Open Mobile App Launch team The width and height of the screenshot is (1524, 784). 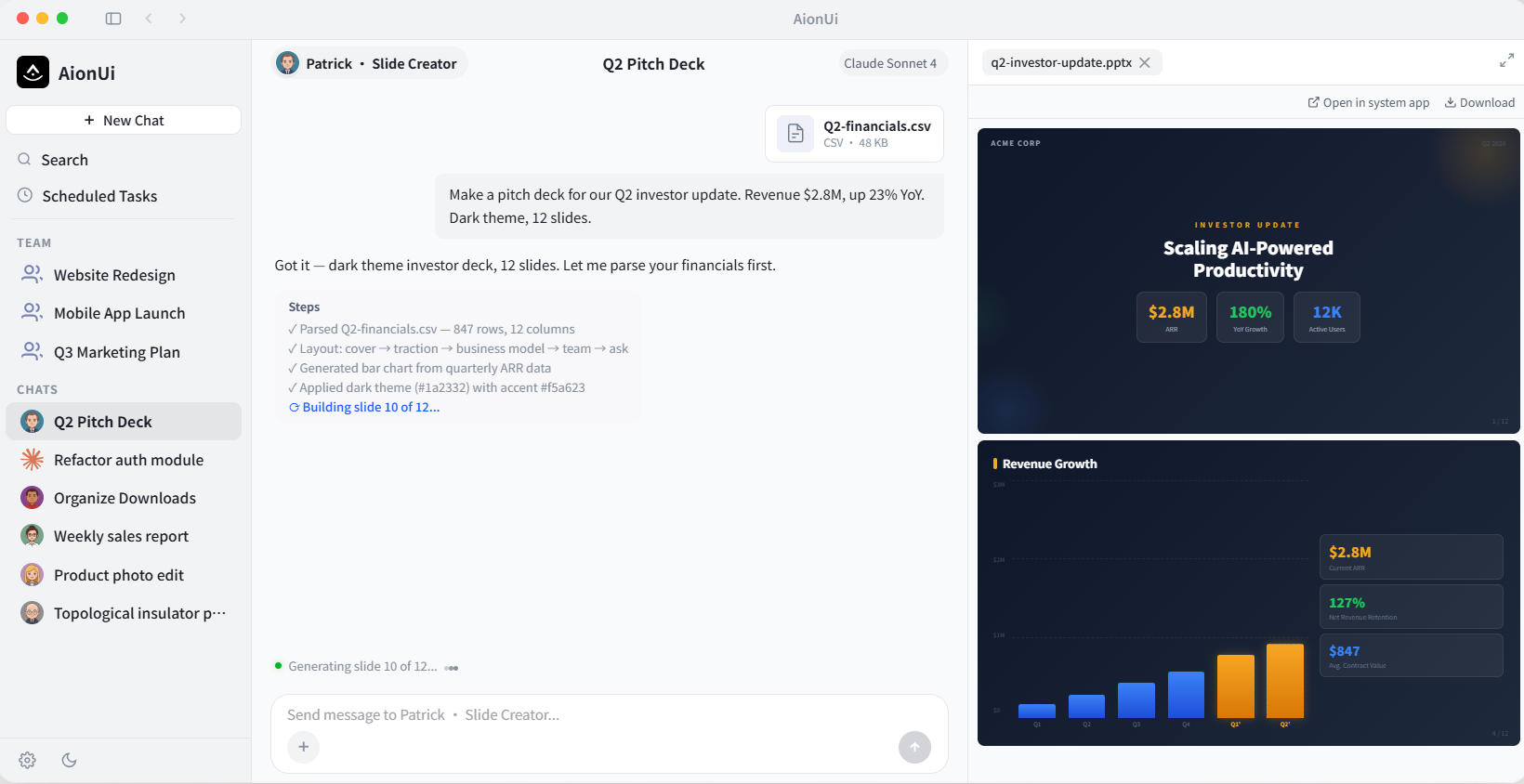(124, 313)
